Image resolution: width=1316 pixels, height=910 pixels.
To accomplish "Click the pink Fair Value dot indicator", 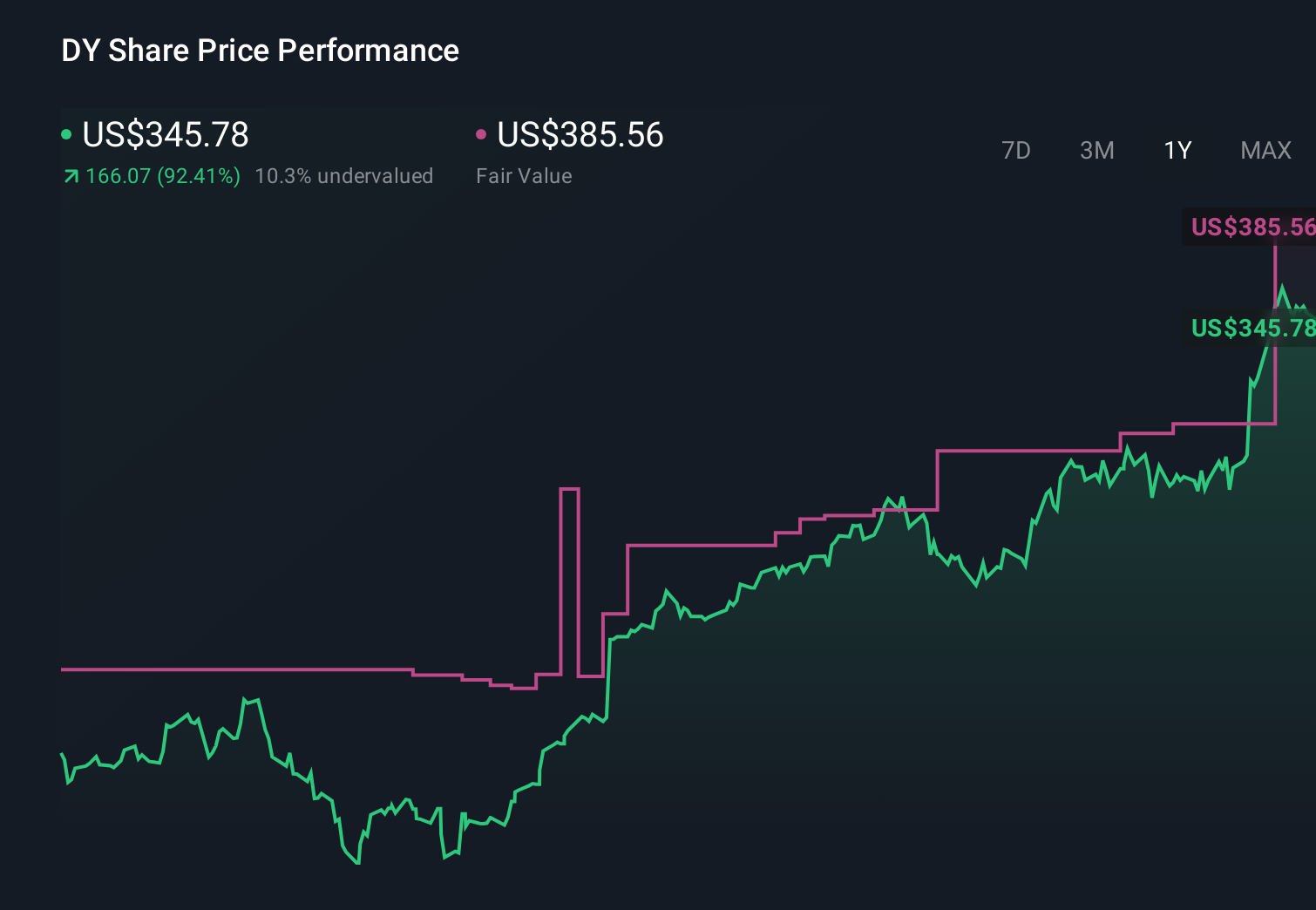I will click(x=480, y=132).
